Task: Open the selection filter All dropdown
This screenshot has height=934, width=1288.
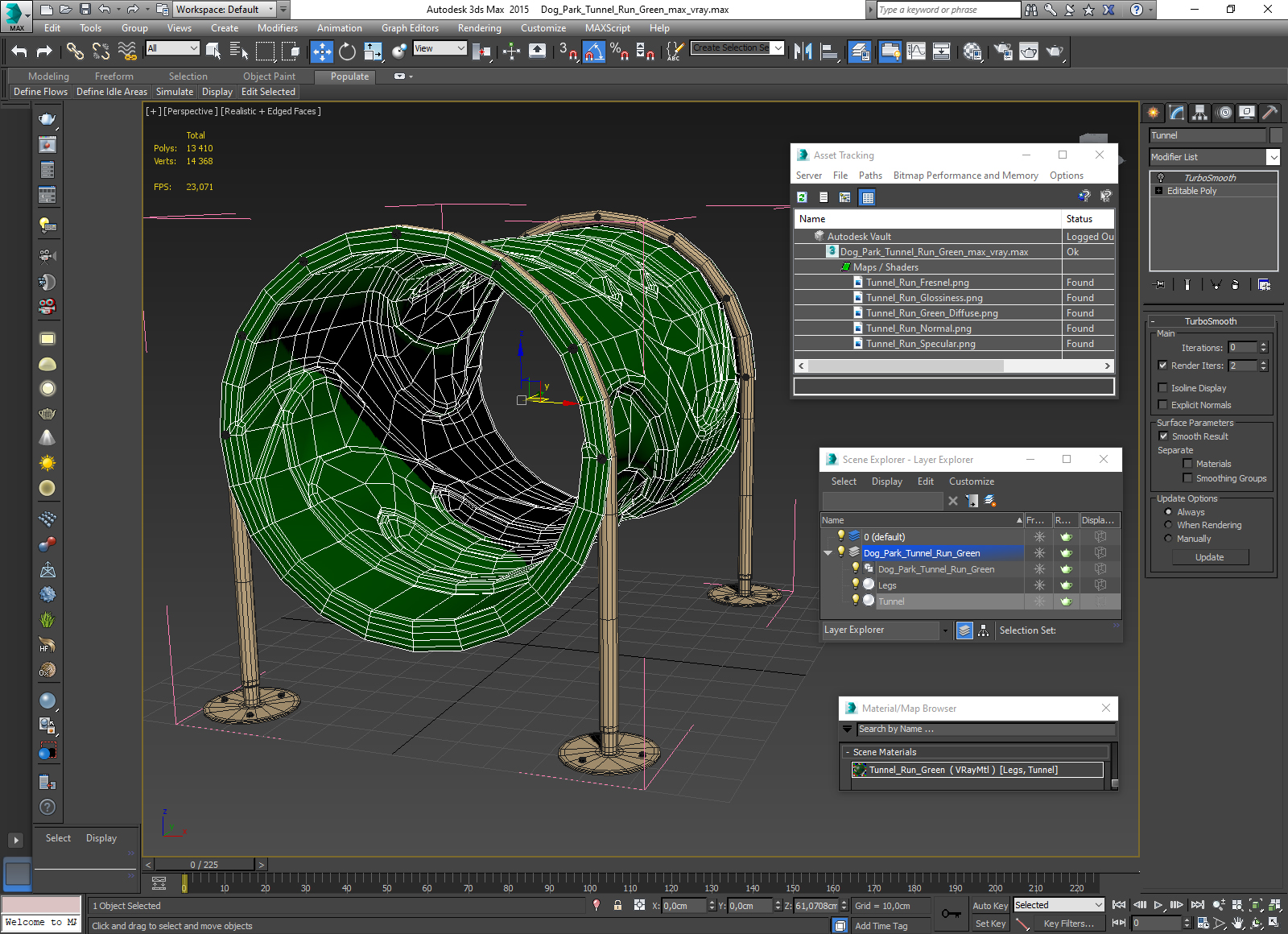Action: point(172,48)
